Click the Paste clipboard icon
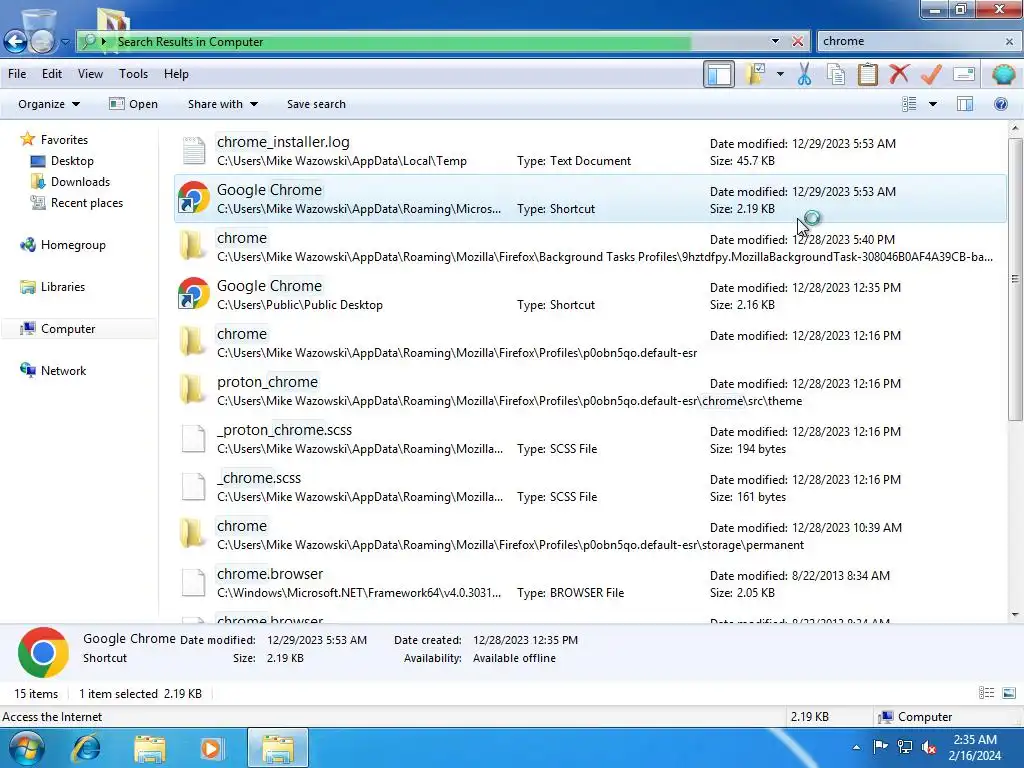The image size is (1024, 768). (x=867, y=74)
